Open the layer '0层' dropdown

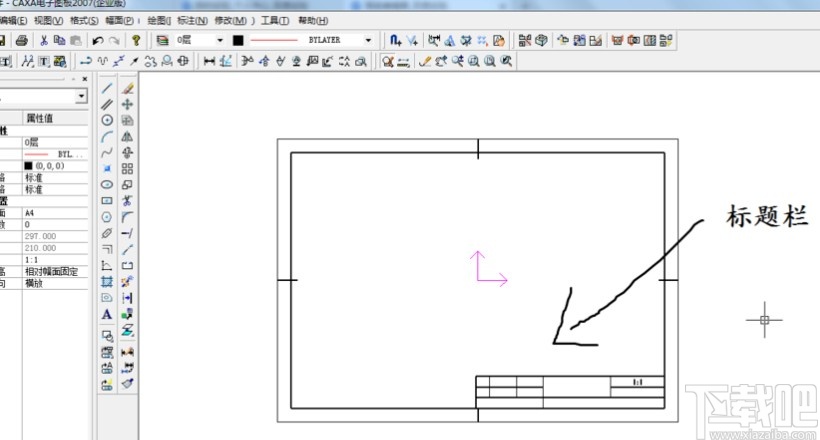220,40
